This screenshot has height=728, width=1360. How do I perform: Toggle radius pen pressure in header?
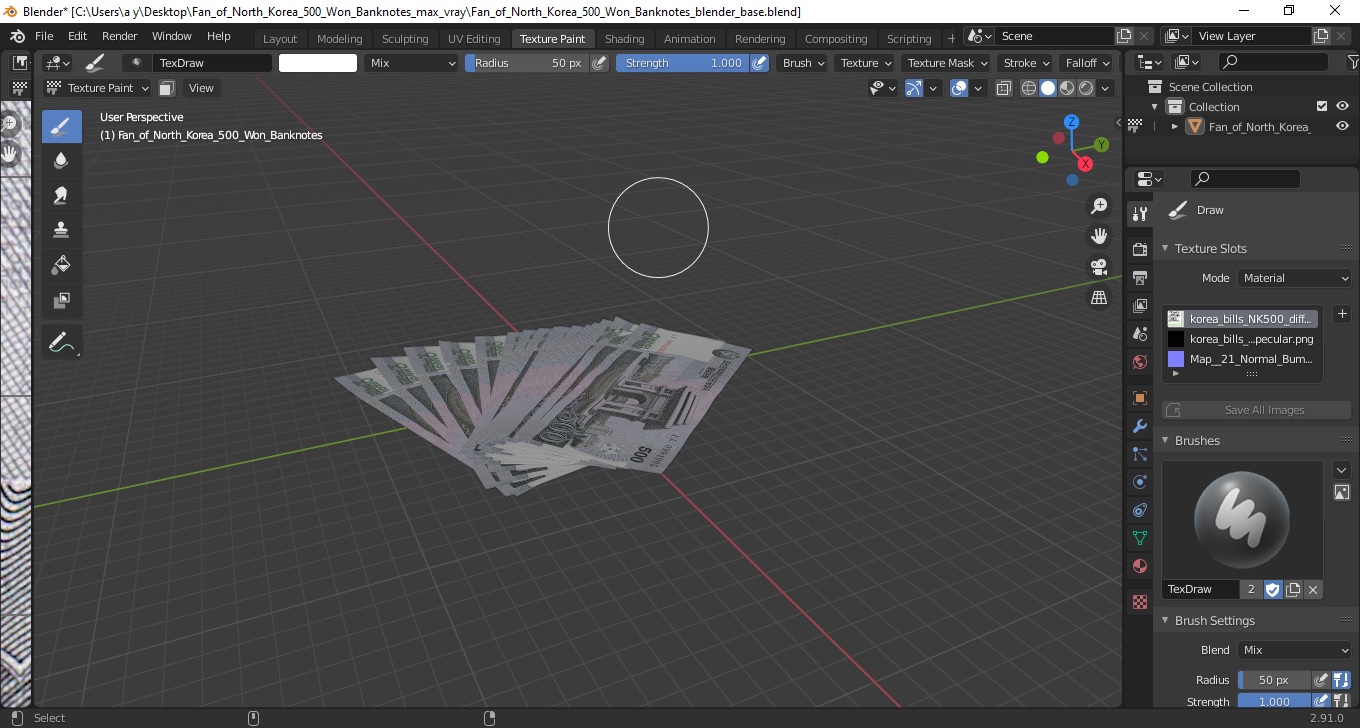click(599, 63)
